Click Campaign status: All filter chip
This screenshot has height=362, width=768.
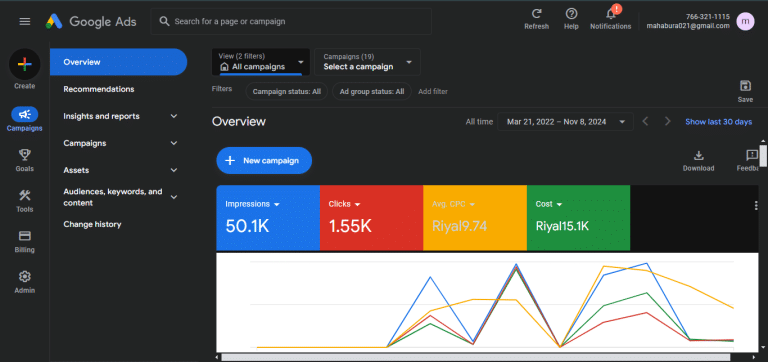coord(287,92)
